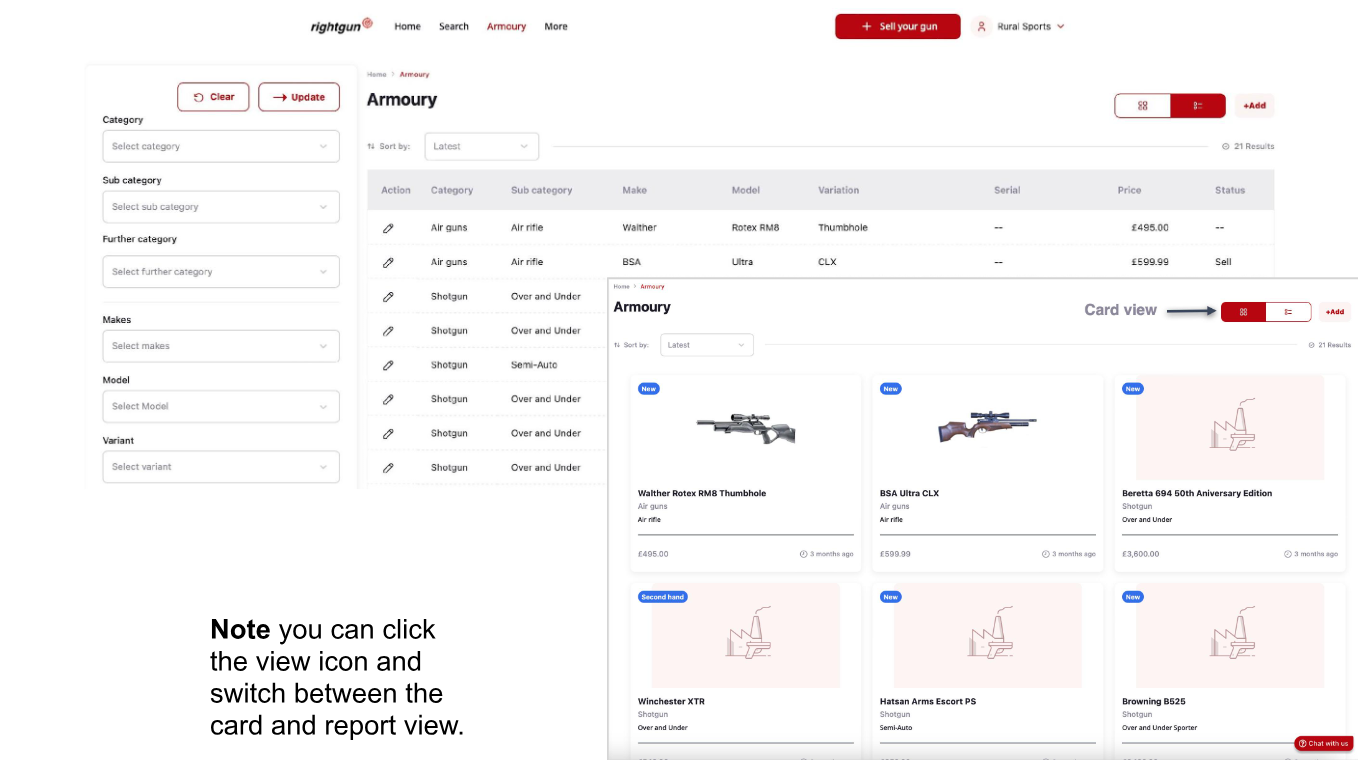Click the Sell your gun button
This screenshot has width=1358, height=760.
click(898, 26)
